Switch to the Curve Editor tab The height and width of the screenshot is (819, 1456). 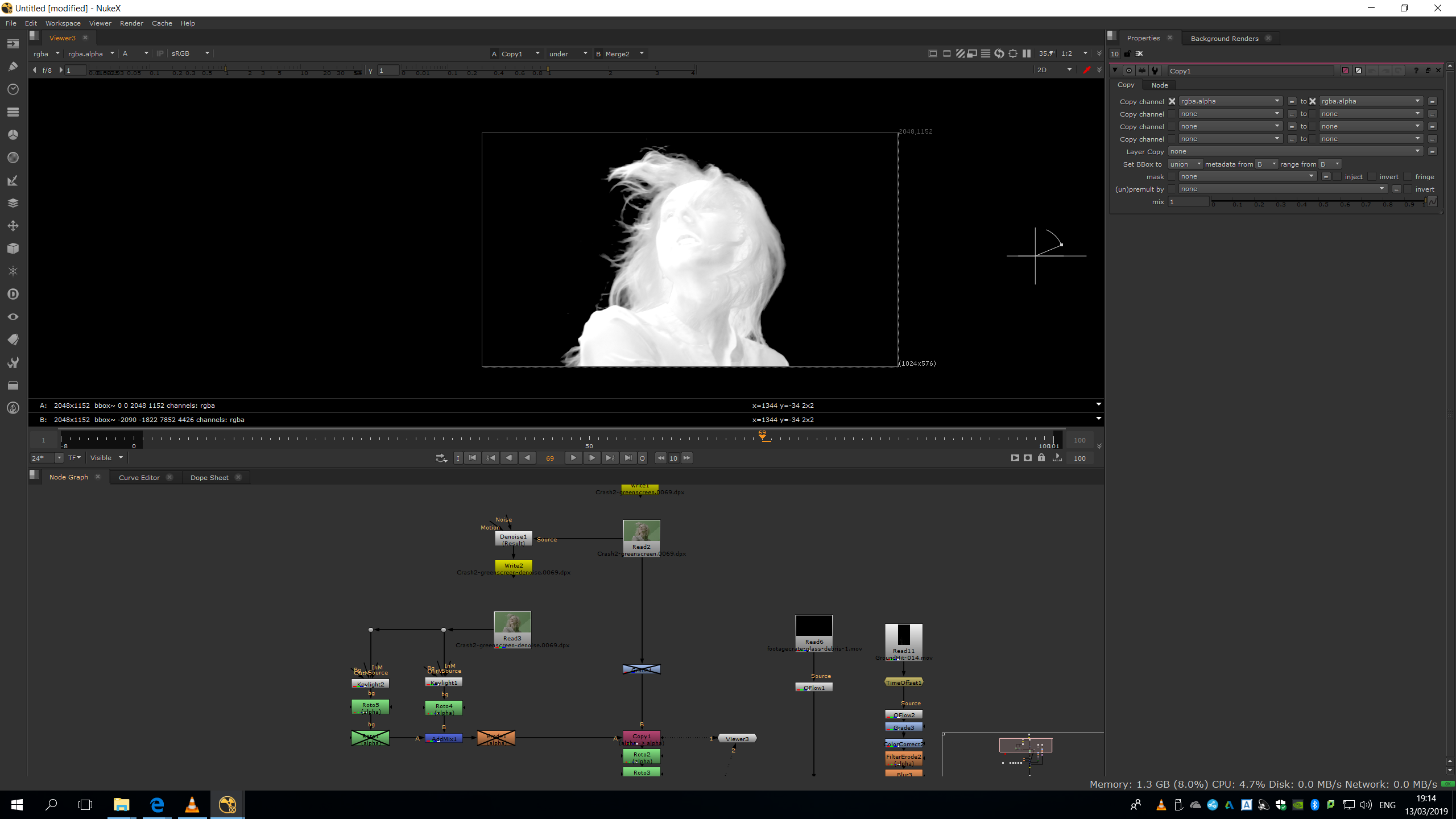tap(139, 478)
